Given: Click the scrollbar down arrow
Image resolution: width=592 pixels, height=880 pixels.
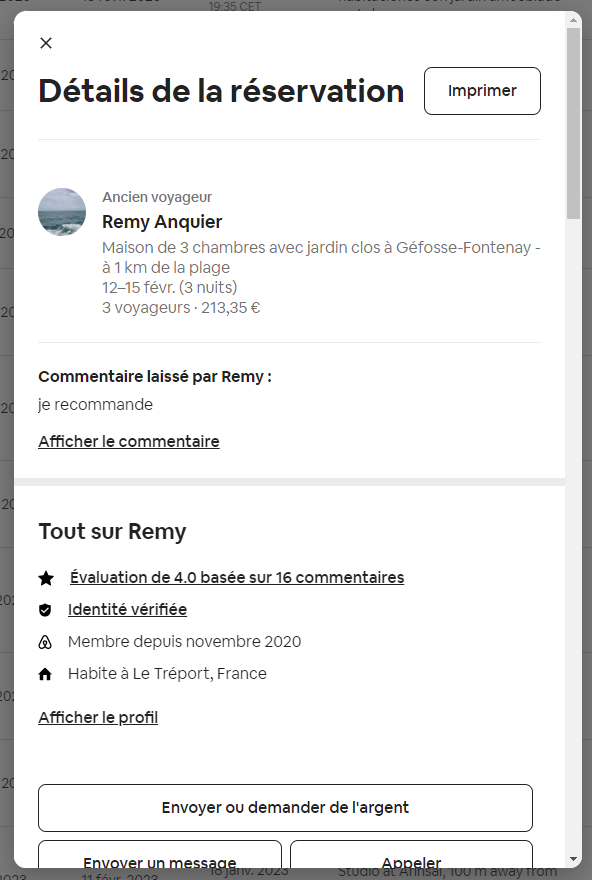Looking at the screenshot, I should coord(573,859).
